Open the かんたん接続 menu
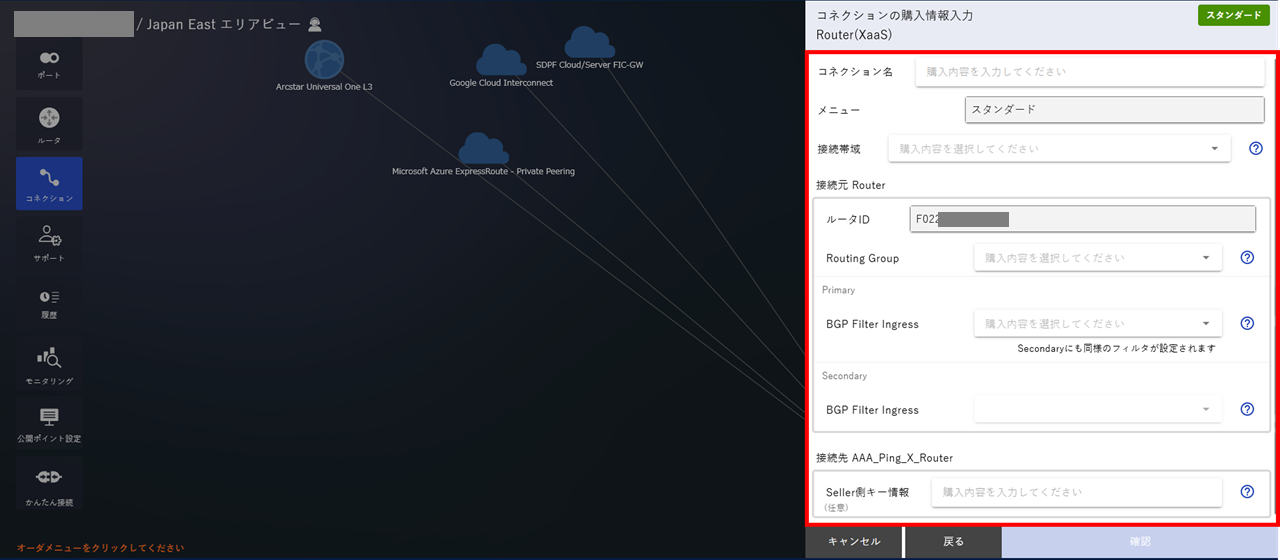The width and height of the screenshot is (1280, 560). click(x=49, y=483)
